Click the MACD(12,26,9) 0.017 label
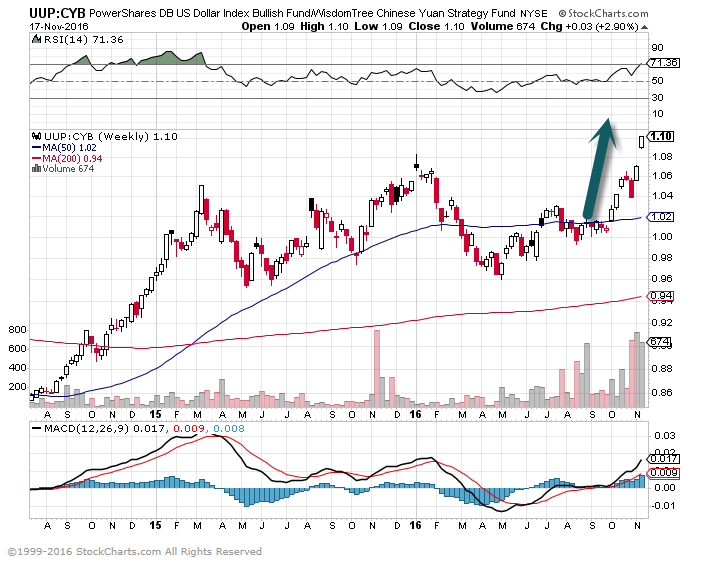 pyautogui.click(x=104, y=428)
